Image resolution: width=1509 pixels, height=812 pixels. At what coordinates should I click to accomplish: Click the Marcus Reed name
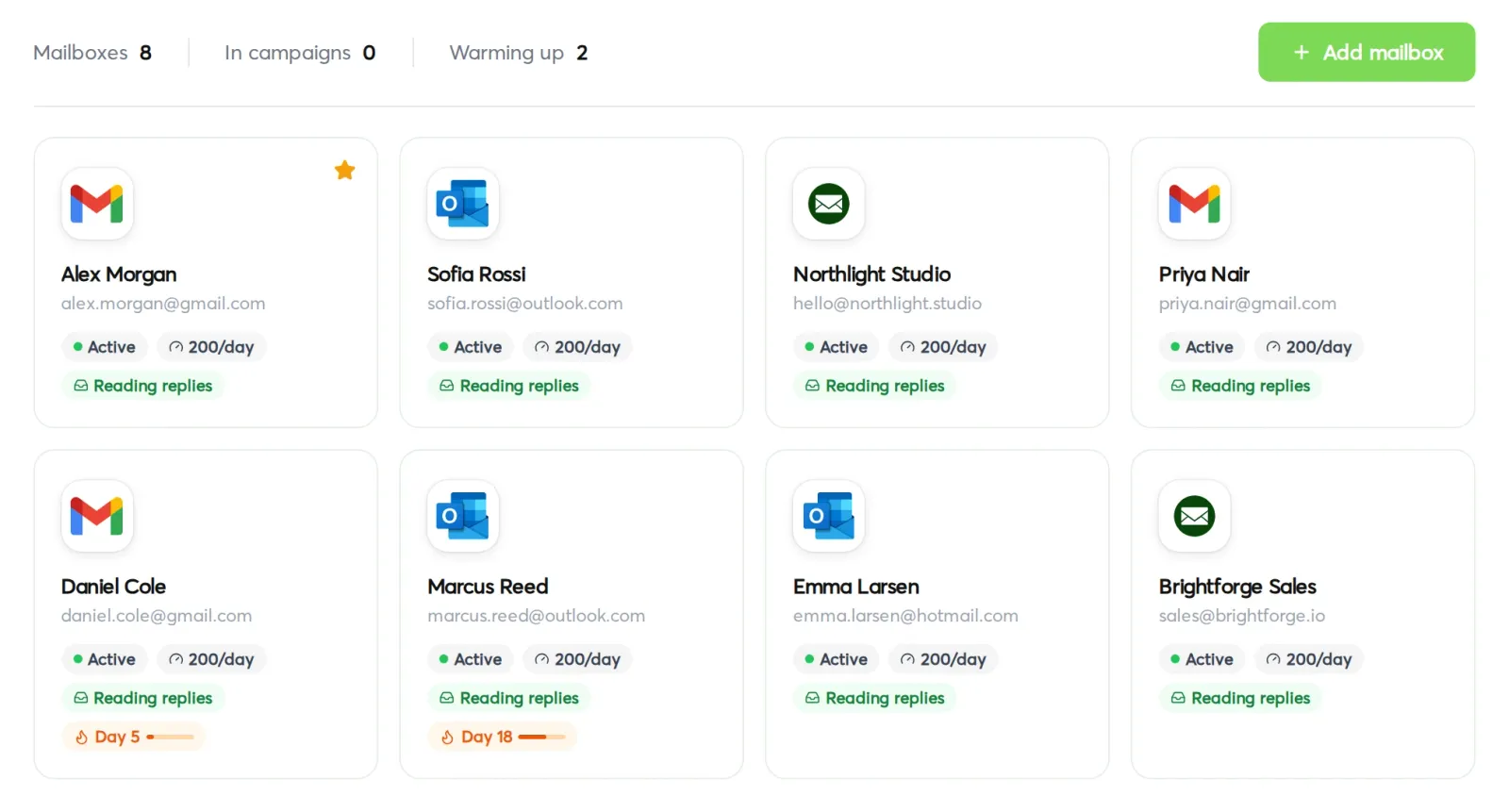[488, 587]
